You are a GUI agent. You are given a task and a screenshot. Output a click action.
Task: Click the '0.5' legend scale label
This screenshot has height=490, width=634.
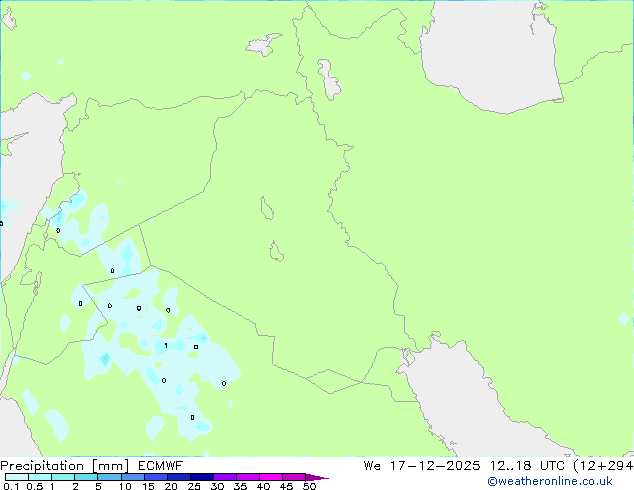tap(35, 486)
